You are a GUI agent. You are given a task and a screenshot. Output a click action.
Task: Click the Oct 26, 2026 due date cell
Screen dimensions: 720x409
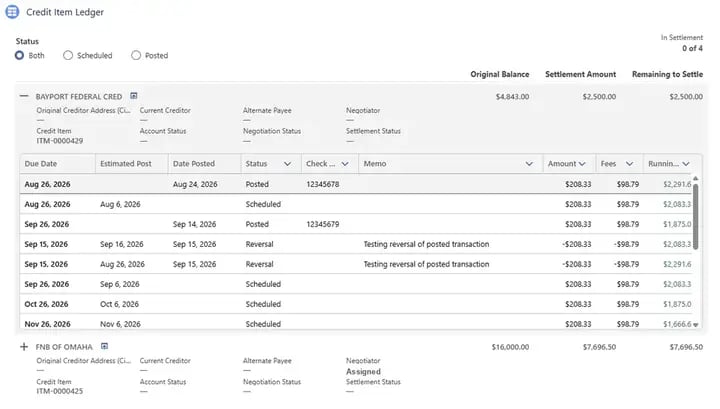[46, 304]
